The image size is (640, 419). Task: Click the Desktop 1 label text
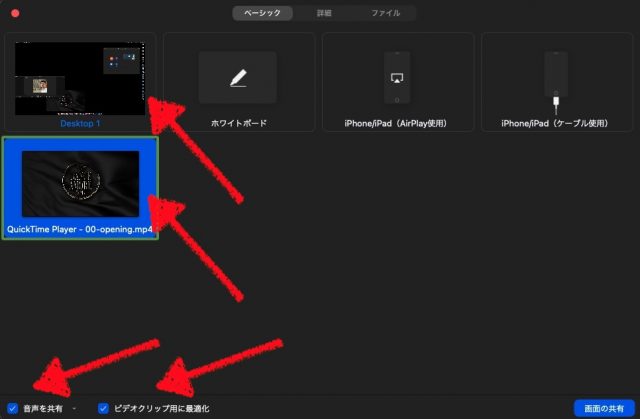pos(80,123)
